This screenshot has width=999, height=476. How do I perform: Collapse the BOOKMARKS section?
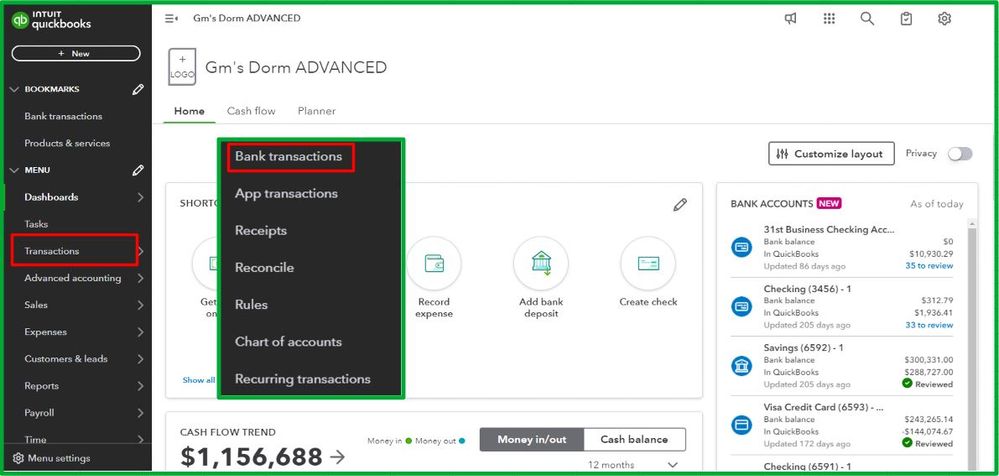[x=15, y=89]
